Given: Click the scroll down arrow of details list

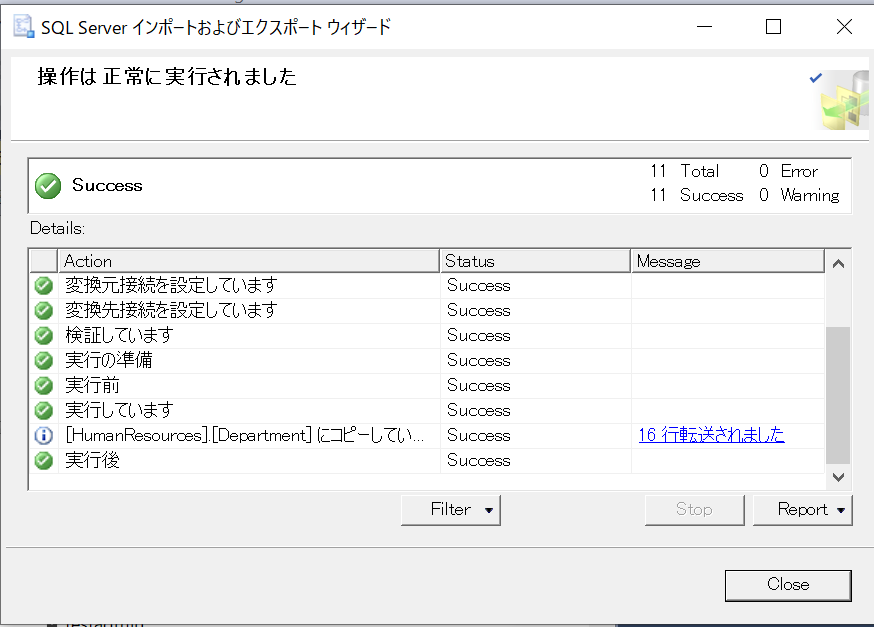Looking at the screenshot, I should (x=838, y=477).
